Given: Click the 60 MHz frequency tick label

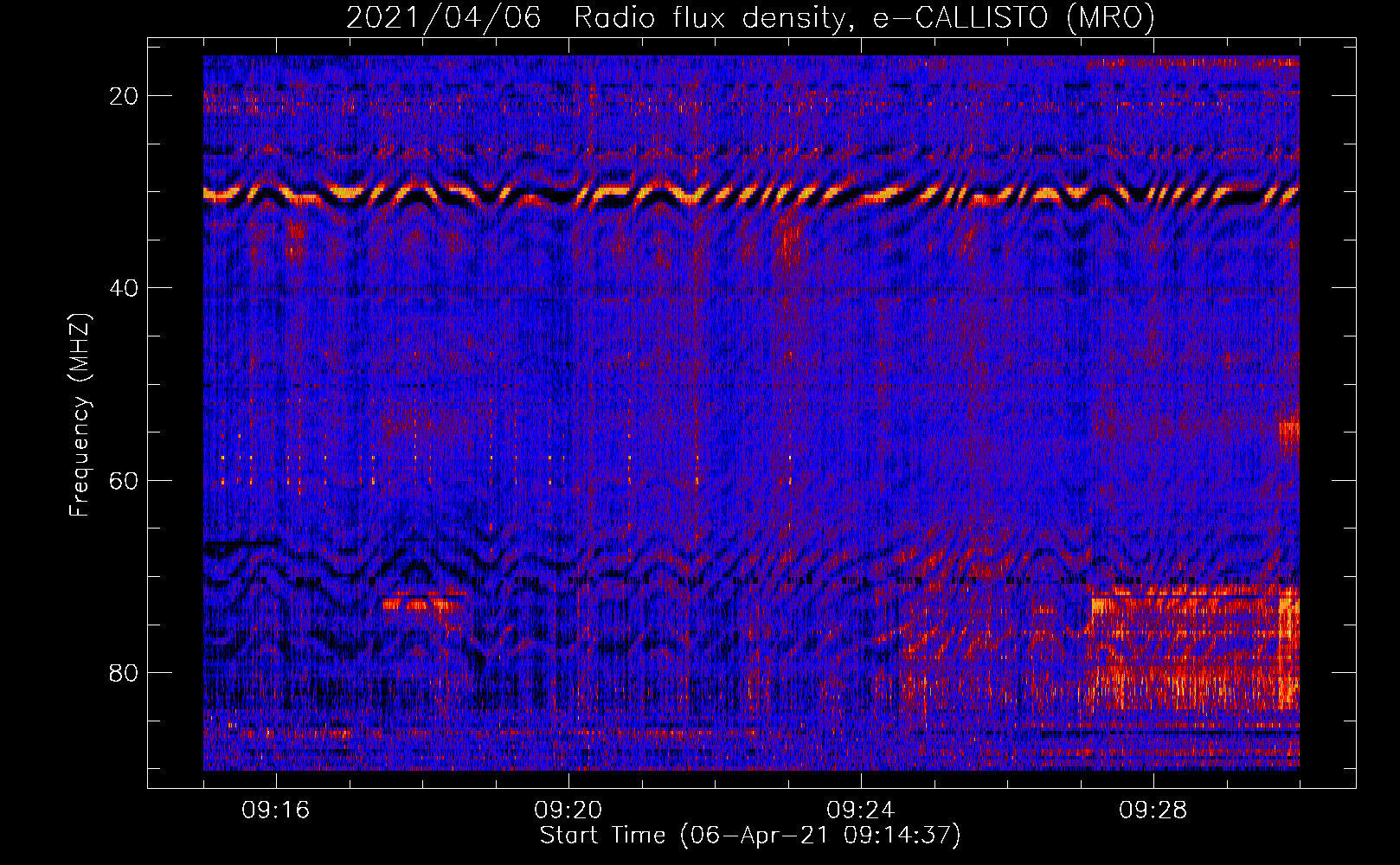Looking at the screenshot, I should click(x=125, y=480).
